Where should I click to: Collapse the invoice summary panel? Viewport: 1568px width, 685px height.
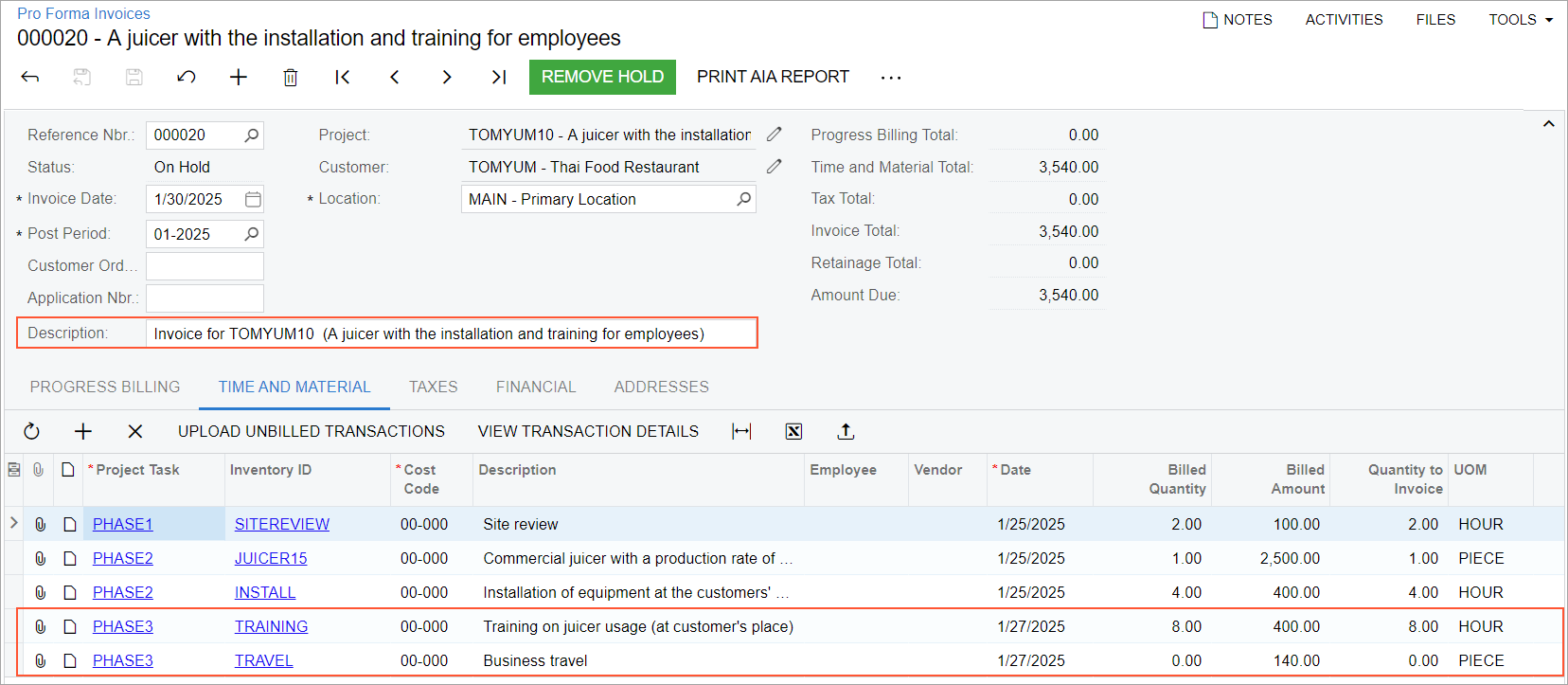pyautogui.click(x=1549, y=124)
